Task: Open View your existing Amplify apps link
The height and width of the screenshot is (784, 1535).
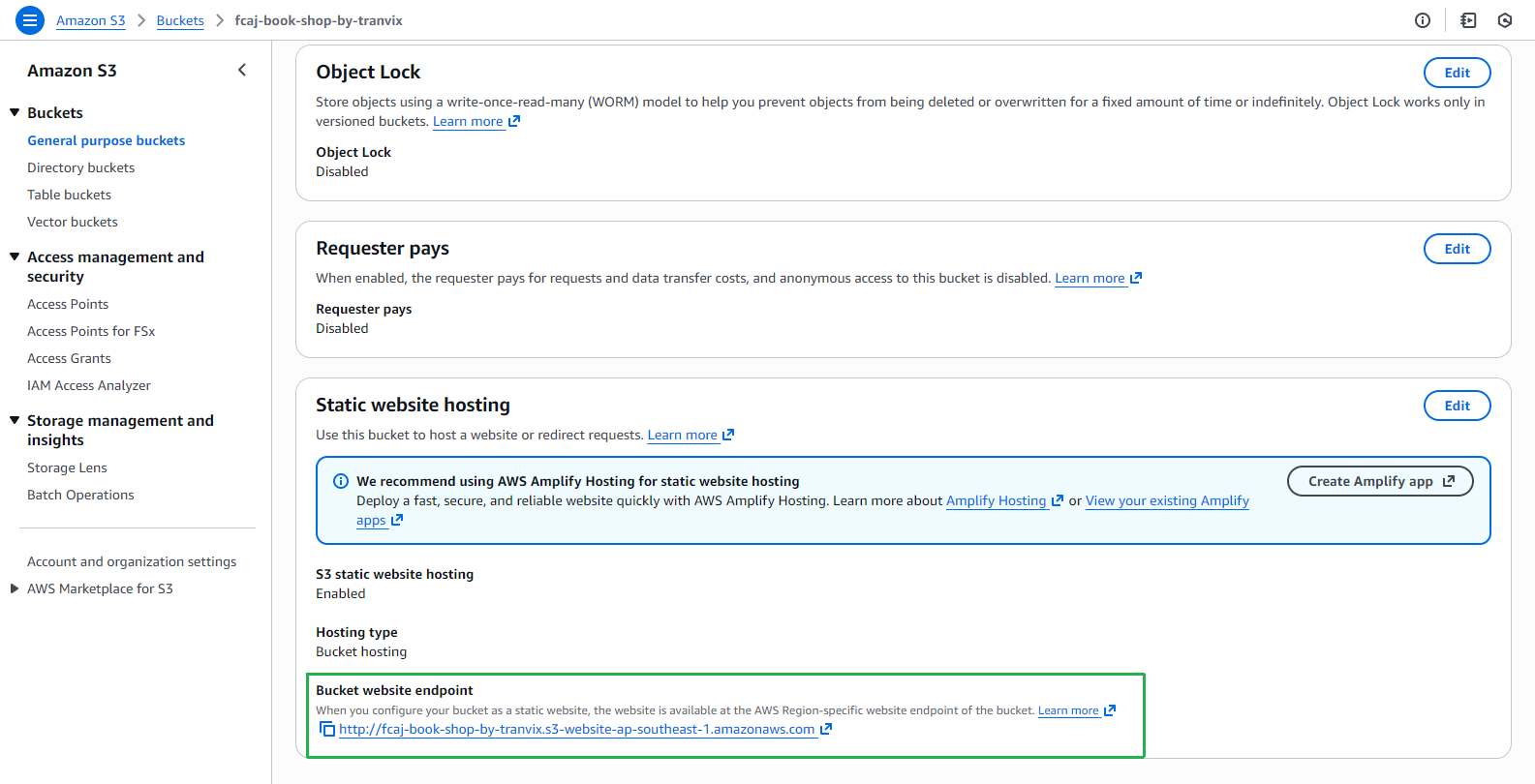Action: click(x=1167, y=500)
